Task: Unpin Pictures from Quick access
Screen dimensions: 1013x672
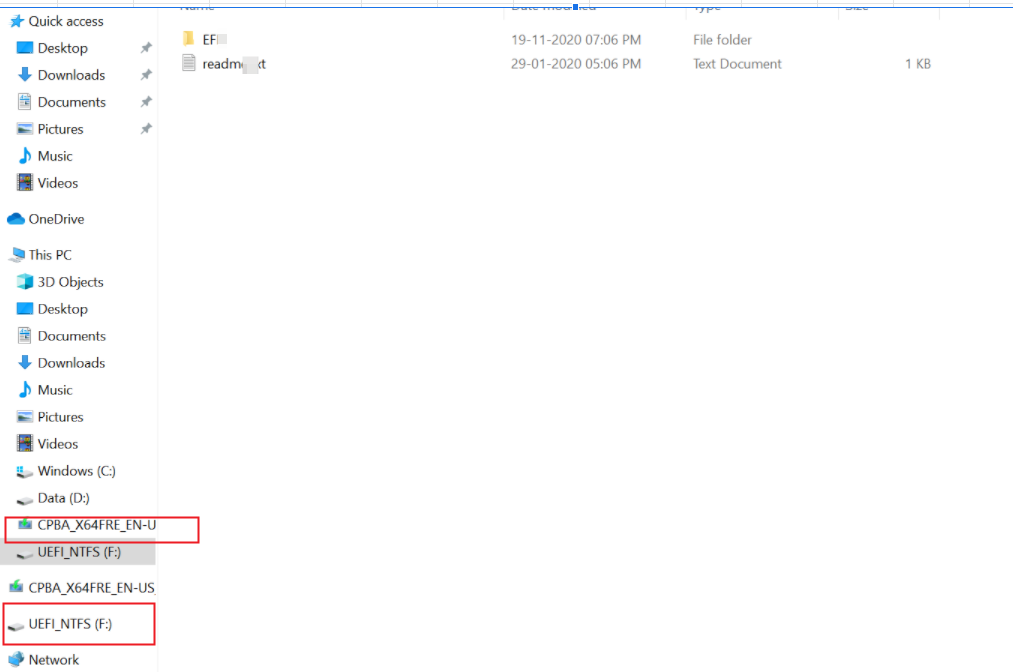Action: (x=145, y=128)
